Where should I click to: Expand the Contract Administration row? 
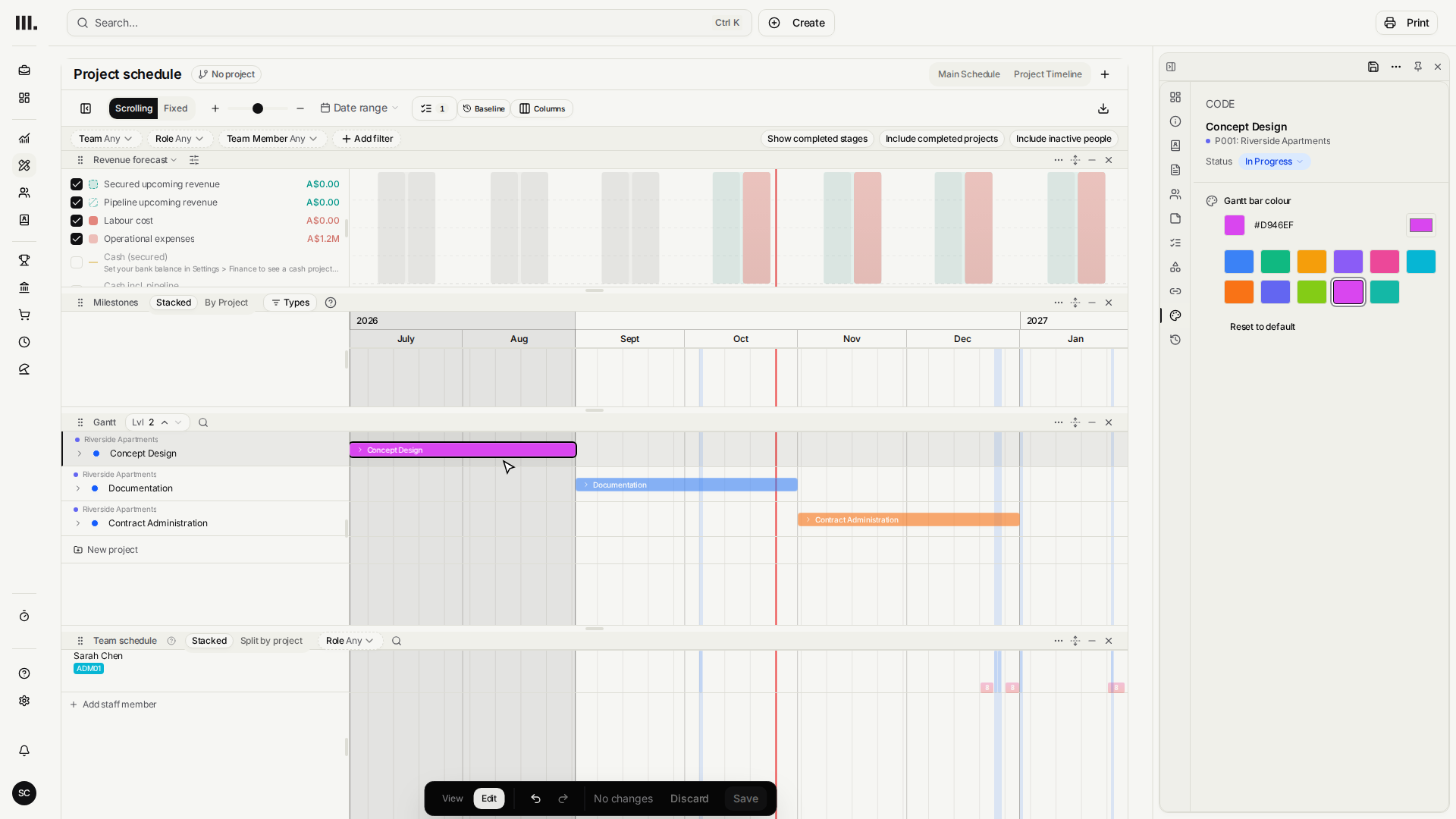(77, 523)
